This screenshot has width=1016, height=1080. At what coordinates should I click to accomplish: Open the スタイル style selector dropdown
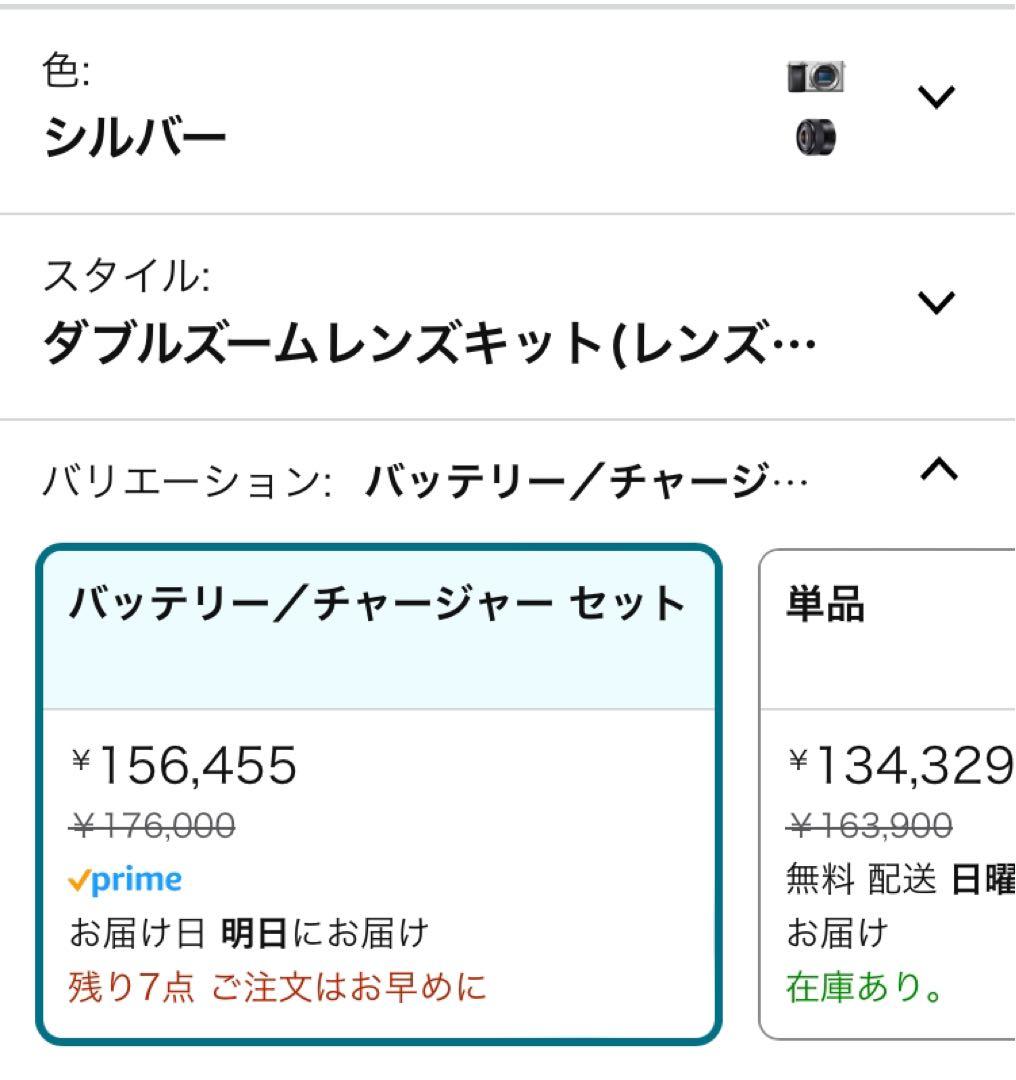(936, 303)
